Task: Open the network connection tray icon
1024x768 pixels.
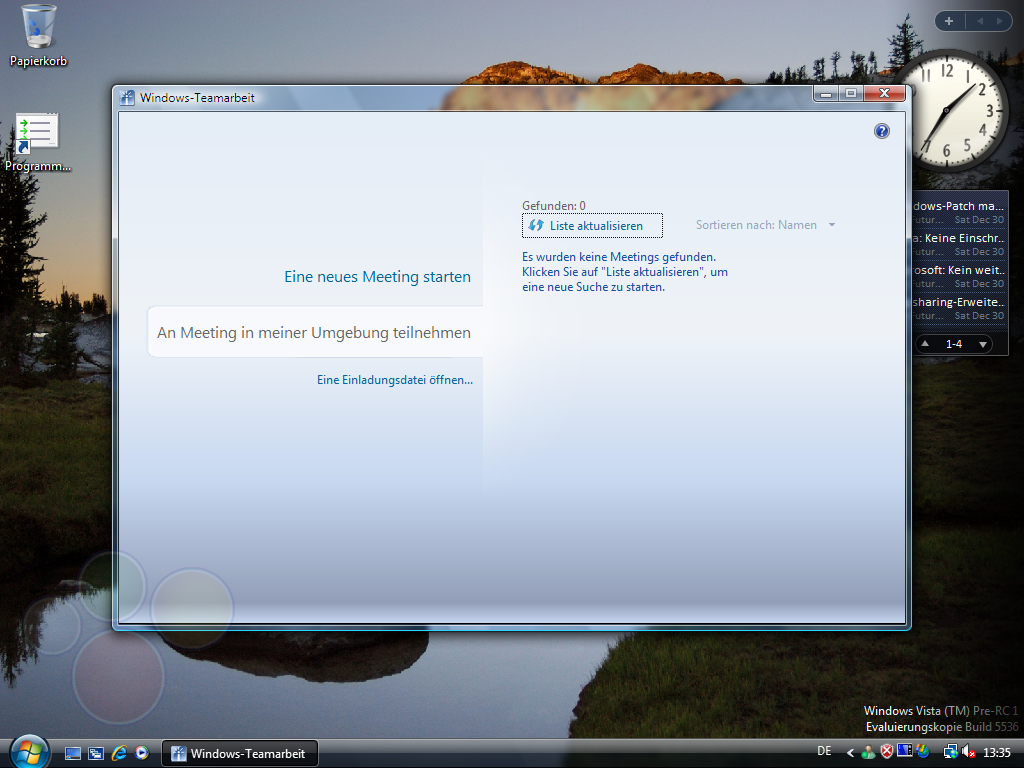Action: click(951, 752)
